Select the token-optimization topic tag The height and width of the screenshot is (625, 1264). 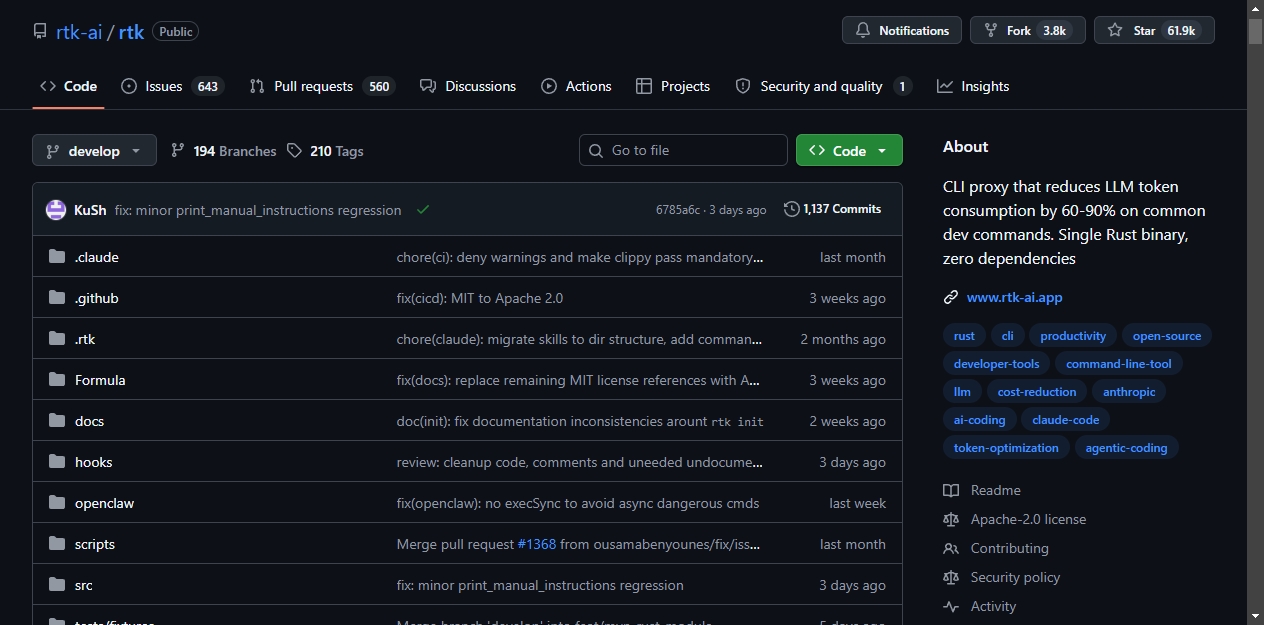1006,448
